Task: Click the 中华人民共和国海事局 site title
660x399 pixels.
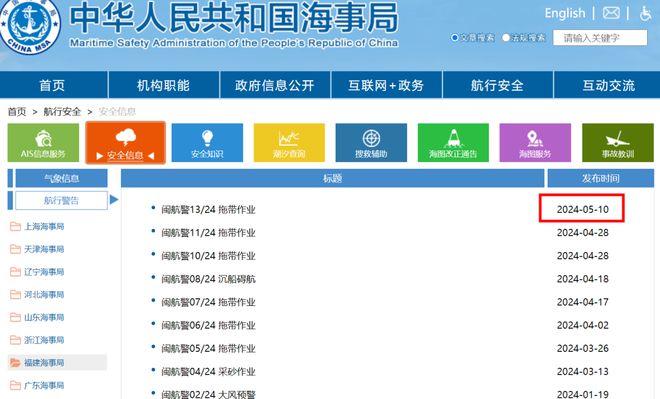Action: 234,18
